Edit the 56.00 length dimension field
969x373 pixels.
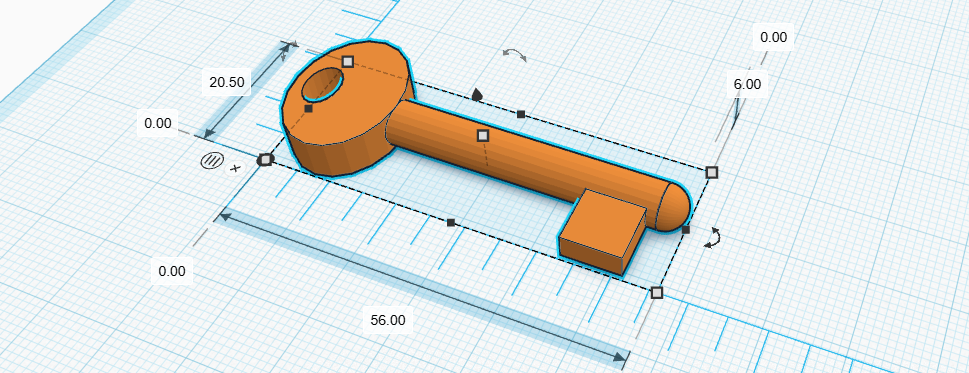[388, 320]
